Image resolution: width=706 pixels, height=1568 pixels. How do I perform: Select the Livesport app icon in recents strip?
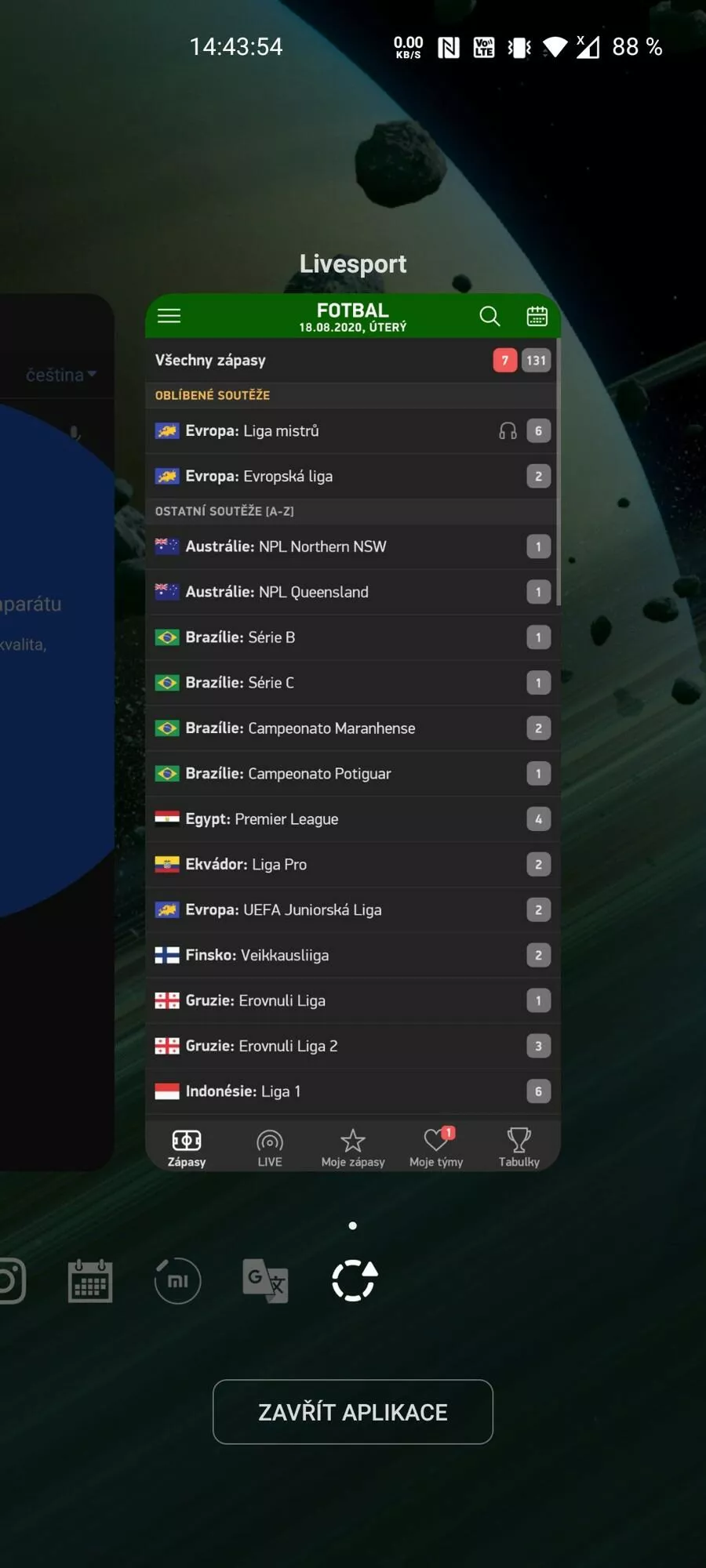point(354,1280)
